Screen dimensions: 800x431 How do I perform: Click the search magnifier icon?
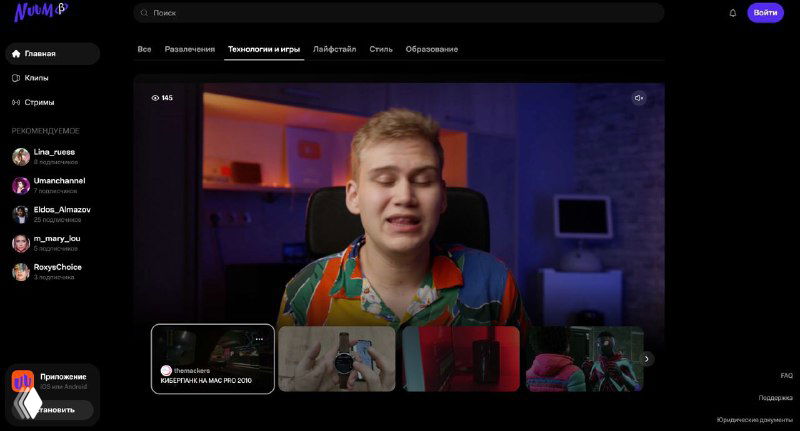tap(144, 13)
